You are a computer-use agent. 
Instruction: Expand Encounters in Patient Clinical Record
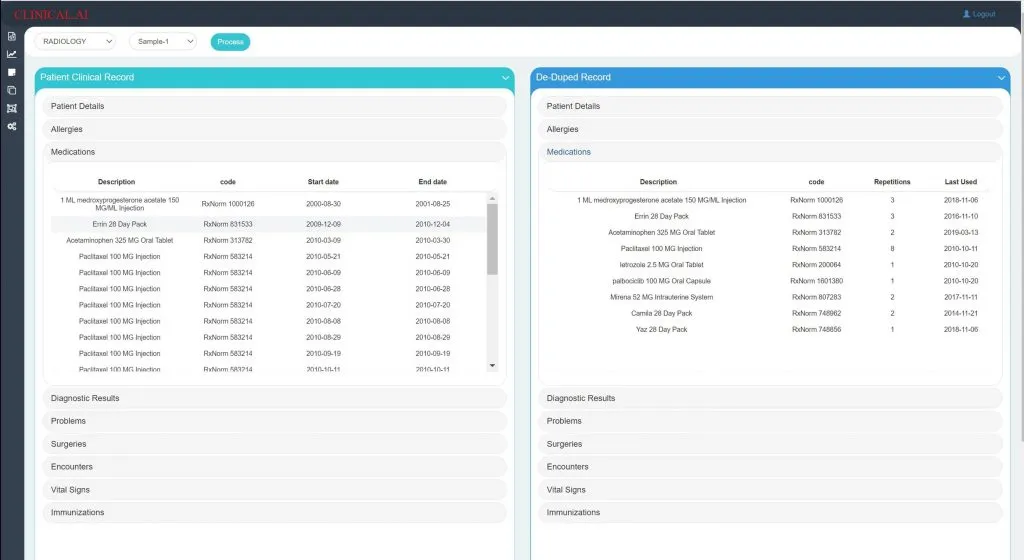tap(274, 467)
